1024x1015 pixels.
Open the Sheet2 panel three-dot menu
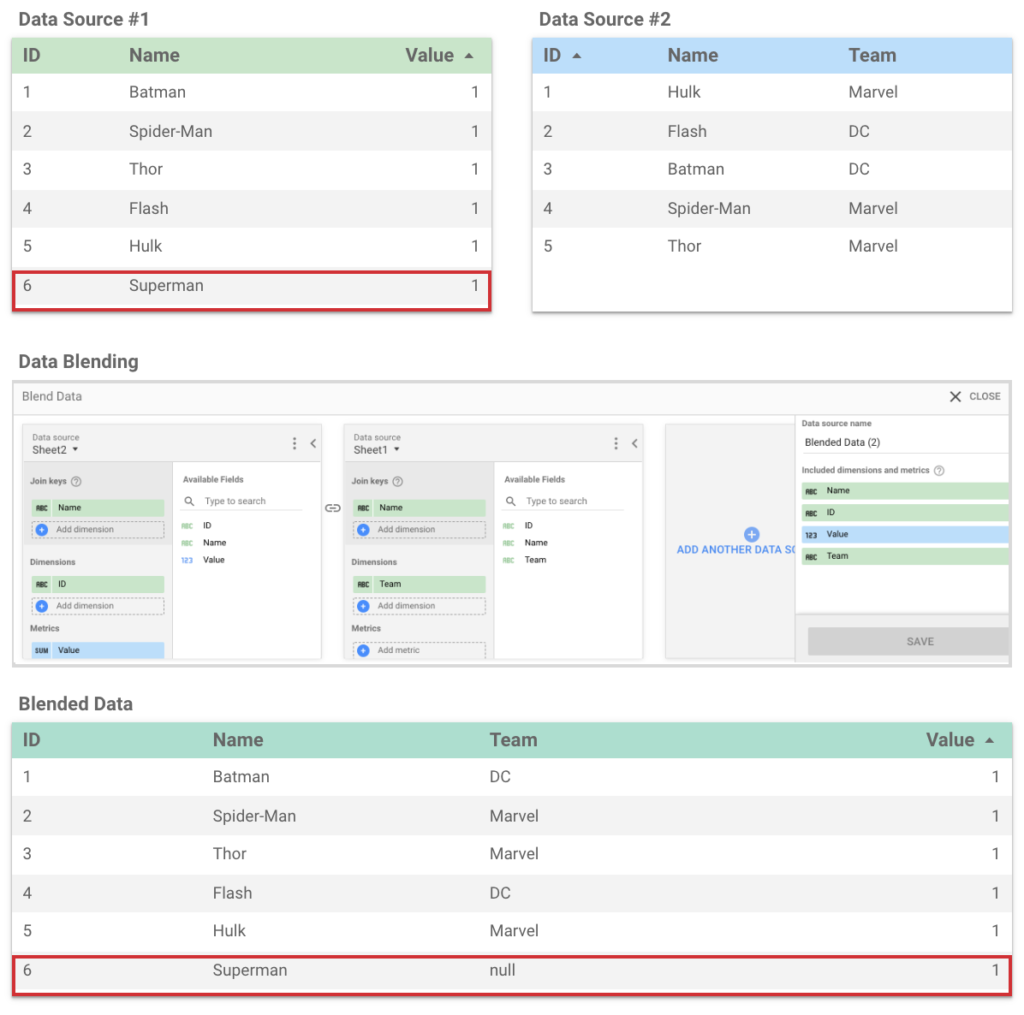pos(294,443)
